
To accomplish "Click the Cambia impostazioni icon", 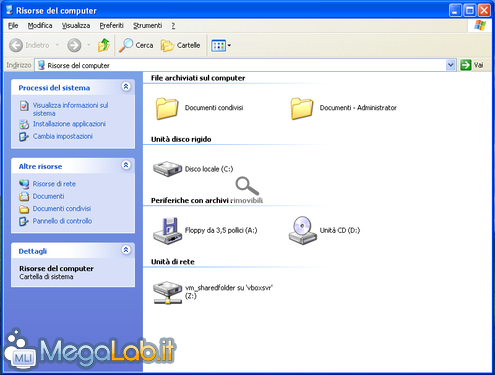I will click(x=24, y=136).
